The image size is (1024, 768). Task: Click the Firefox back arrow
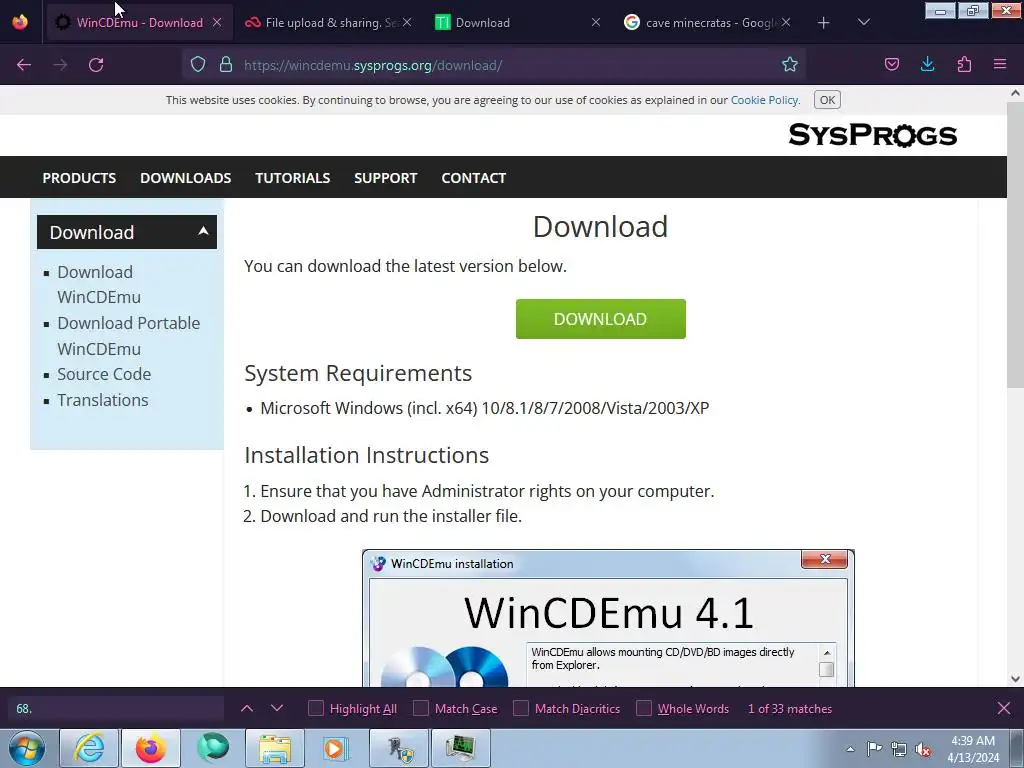tap(24, 65)
